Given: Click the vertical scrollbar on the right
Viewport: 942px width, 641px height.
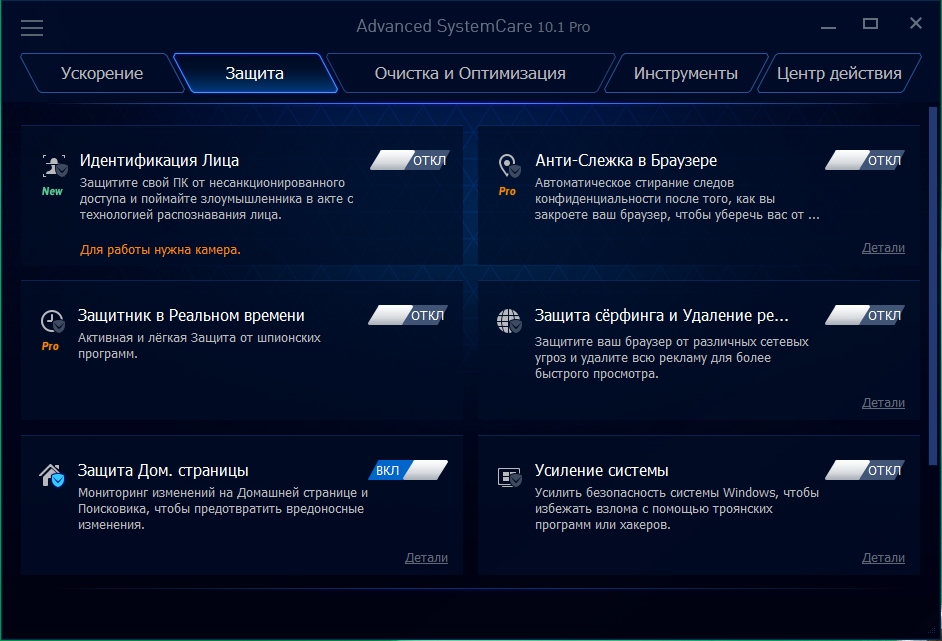Looking at the screenshot, I should [x=932, y=286].
